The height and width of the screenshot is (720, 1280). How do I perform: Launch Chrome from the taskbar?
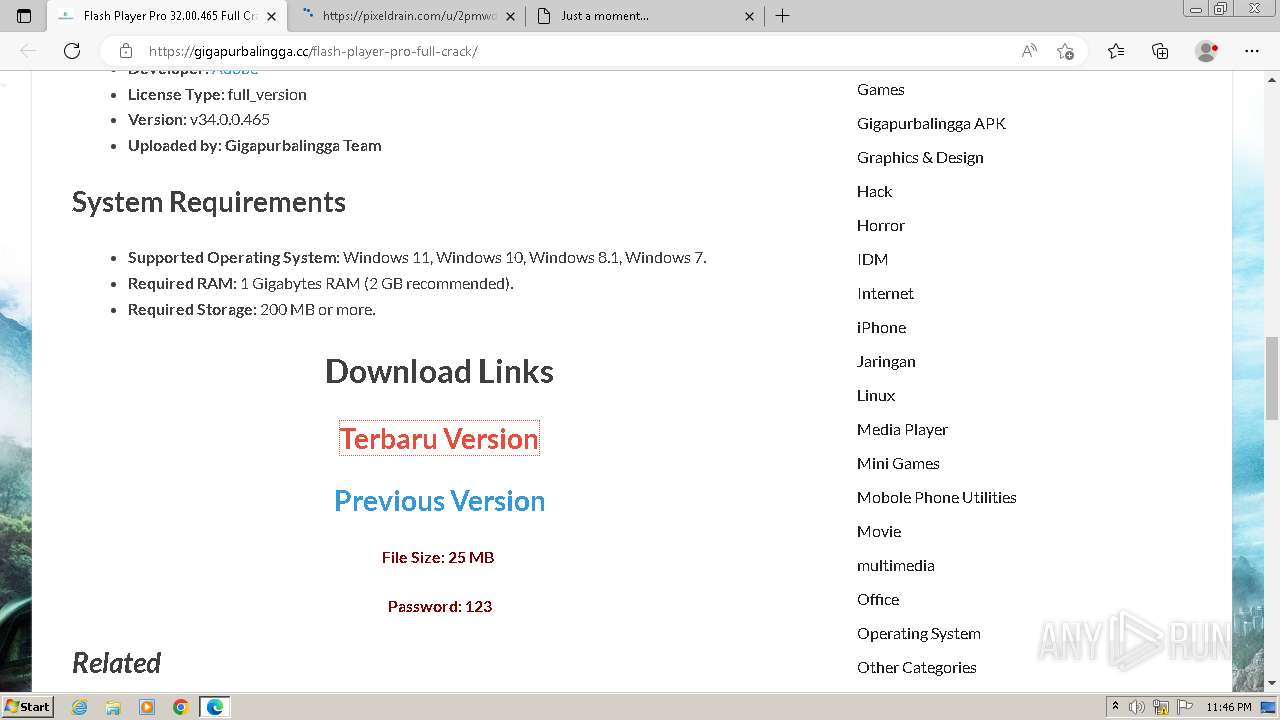point(181,707)
